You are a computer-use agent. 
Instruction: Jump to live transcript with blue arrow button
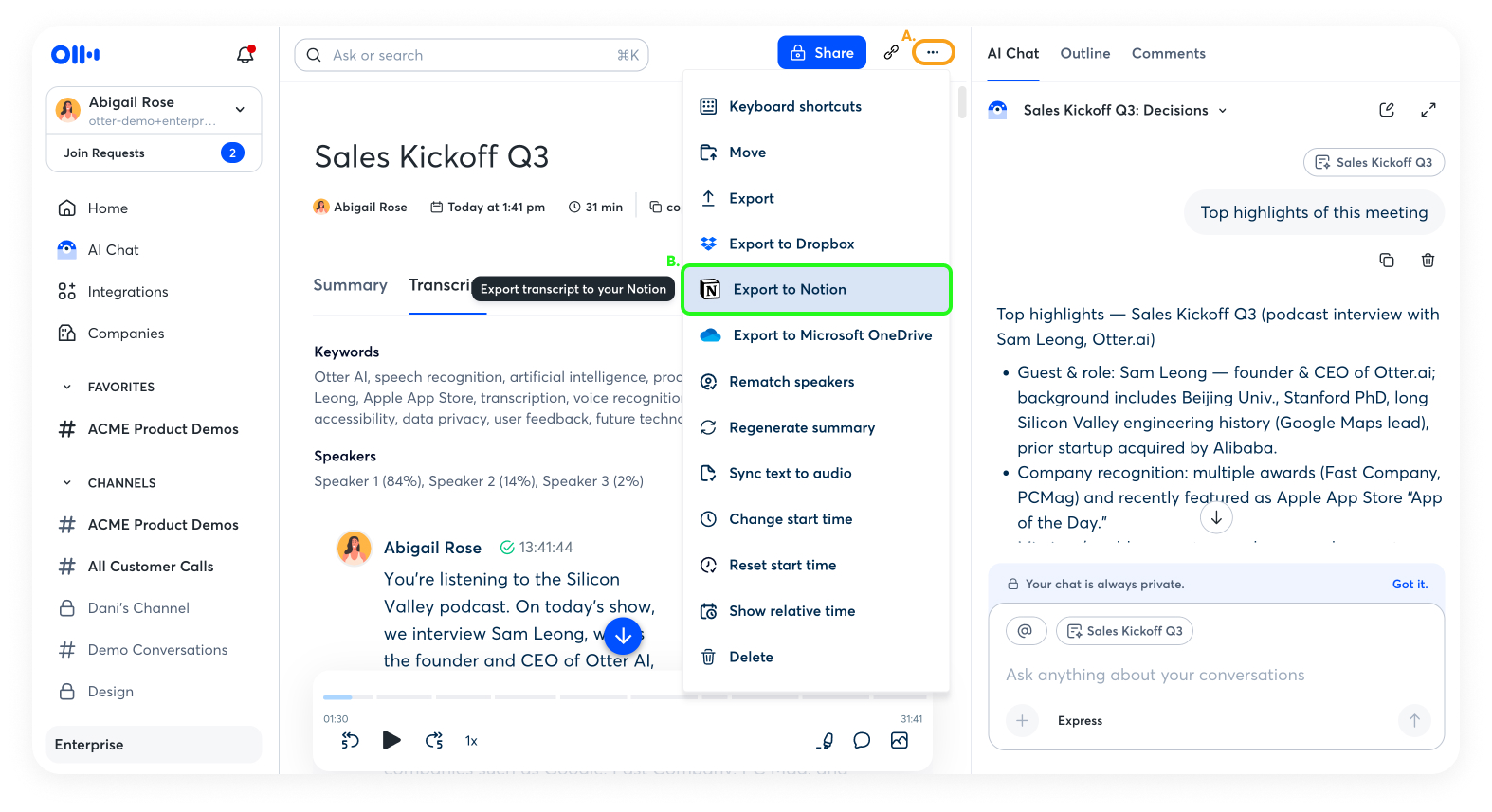[623, 637]
